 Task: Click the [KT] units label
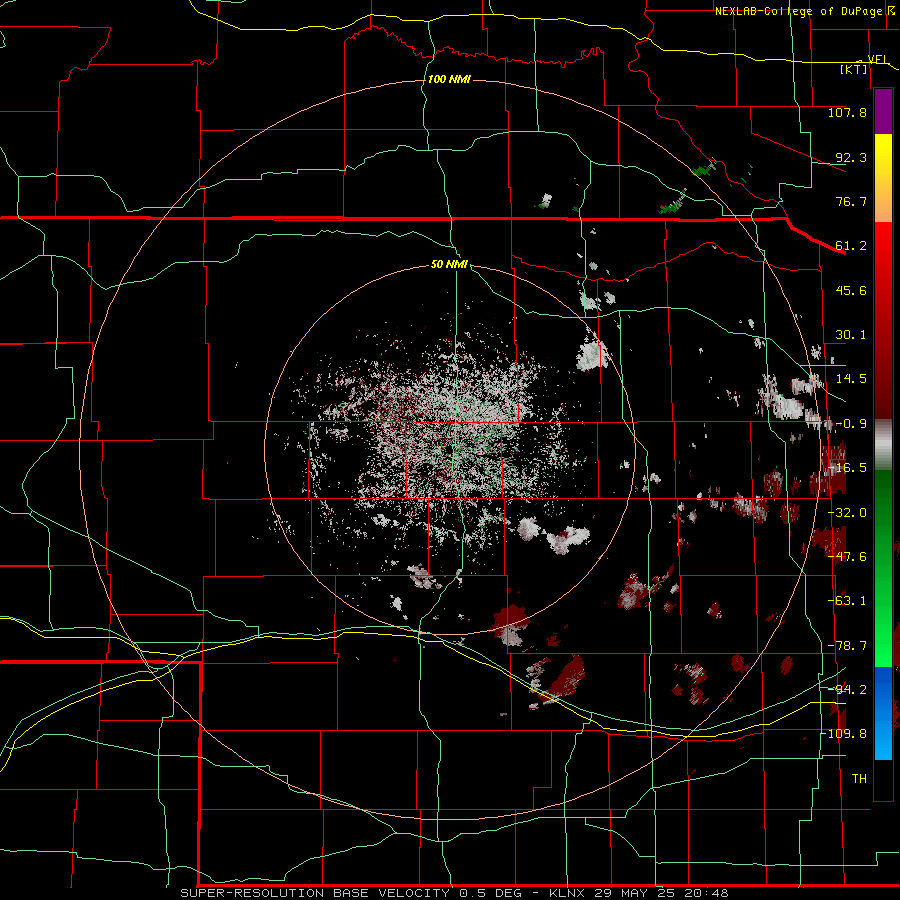854,69
